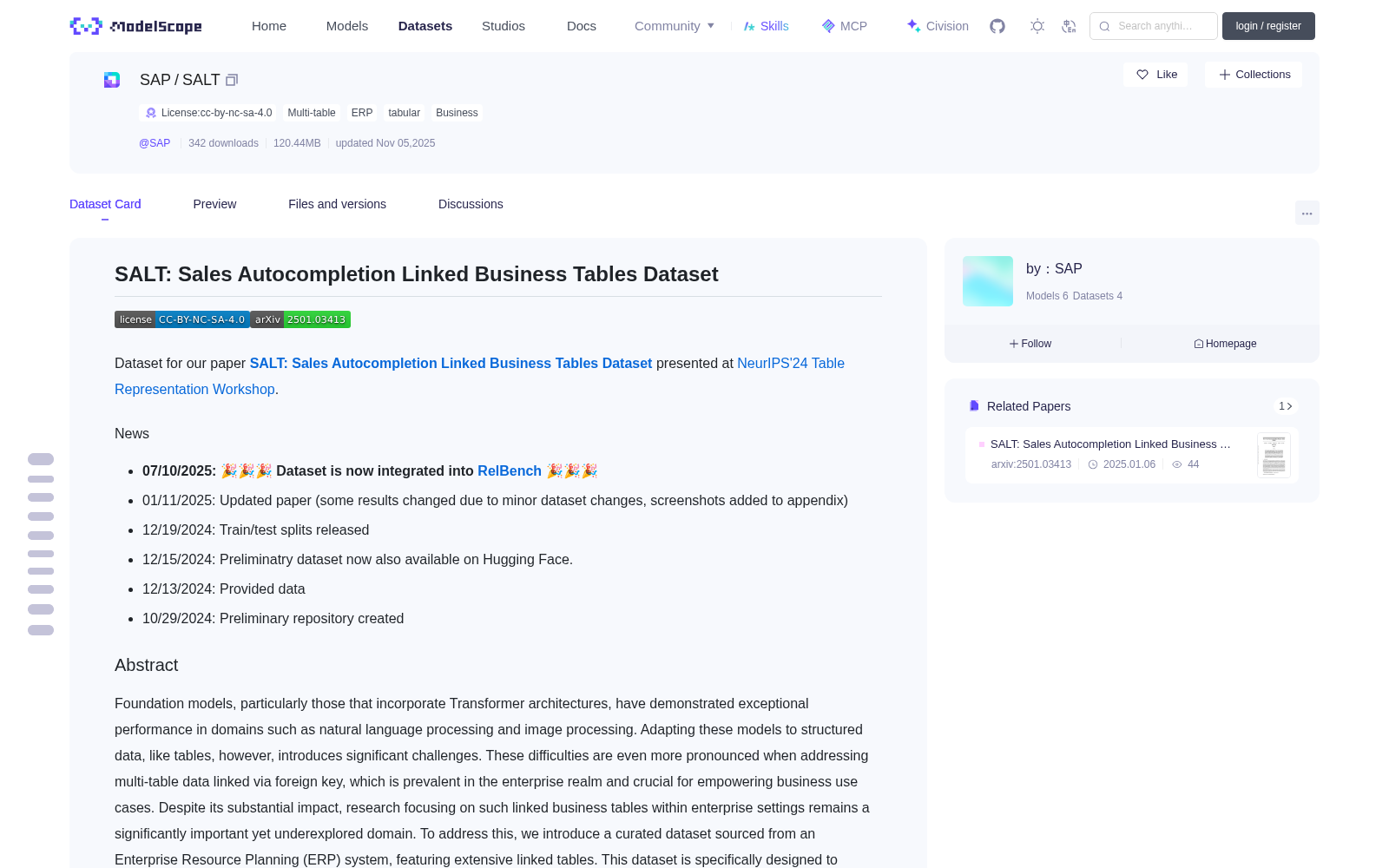Click the Business tag
The width and height of the screenshot is (1389, 868).
pyautogui.click(x=457, y=113)
